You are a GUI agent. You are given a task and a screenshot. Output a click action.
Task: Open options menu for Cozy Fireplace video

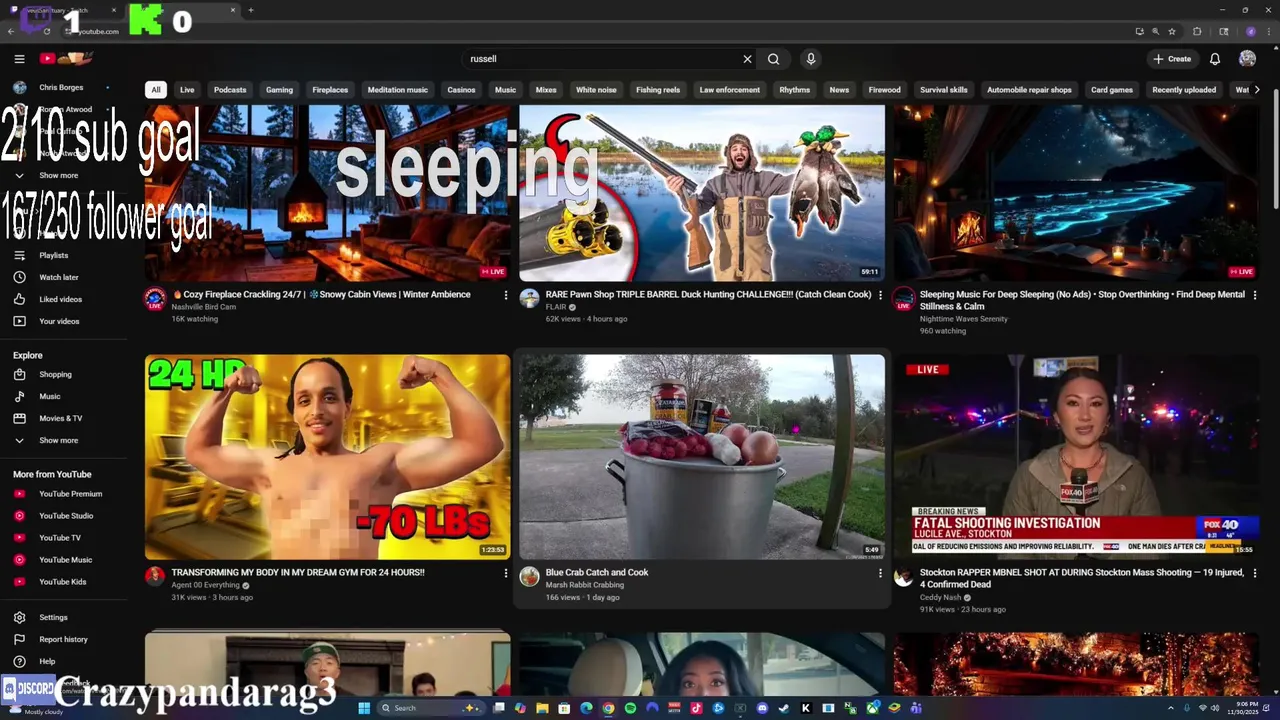click(505, 295)
